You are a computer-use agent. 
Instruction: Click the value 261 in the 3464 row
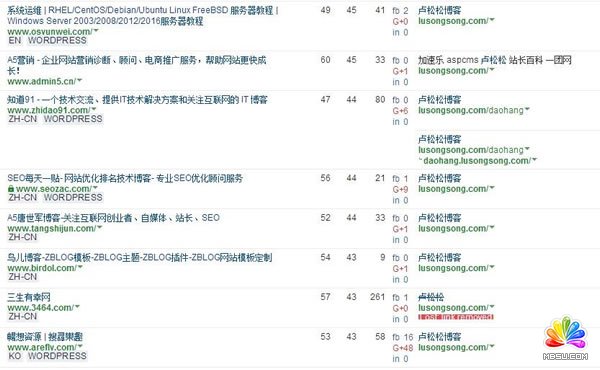[x=377, y=297]
